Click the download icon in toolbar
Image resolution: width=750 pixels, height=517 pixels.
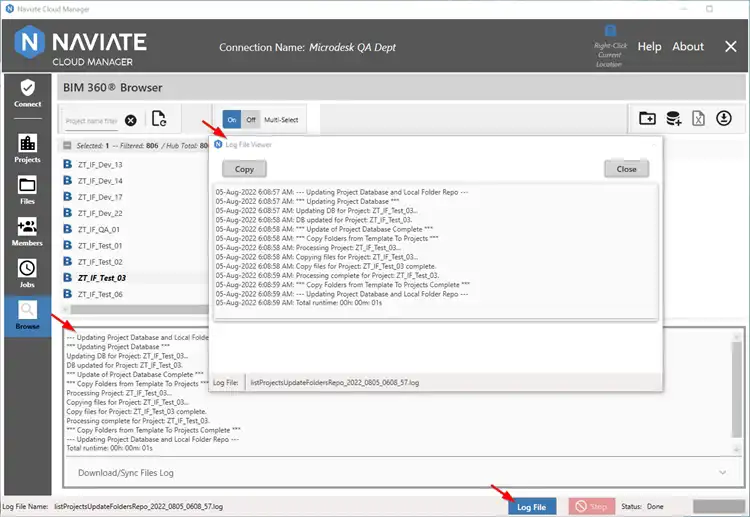click(x=724, y=118)
